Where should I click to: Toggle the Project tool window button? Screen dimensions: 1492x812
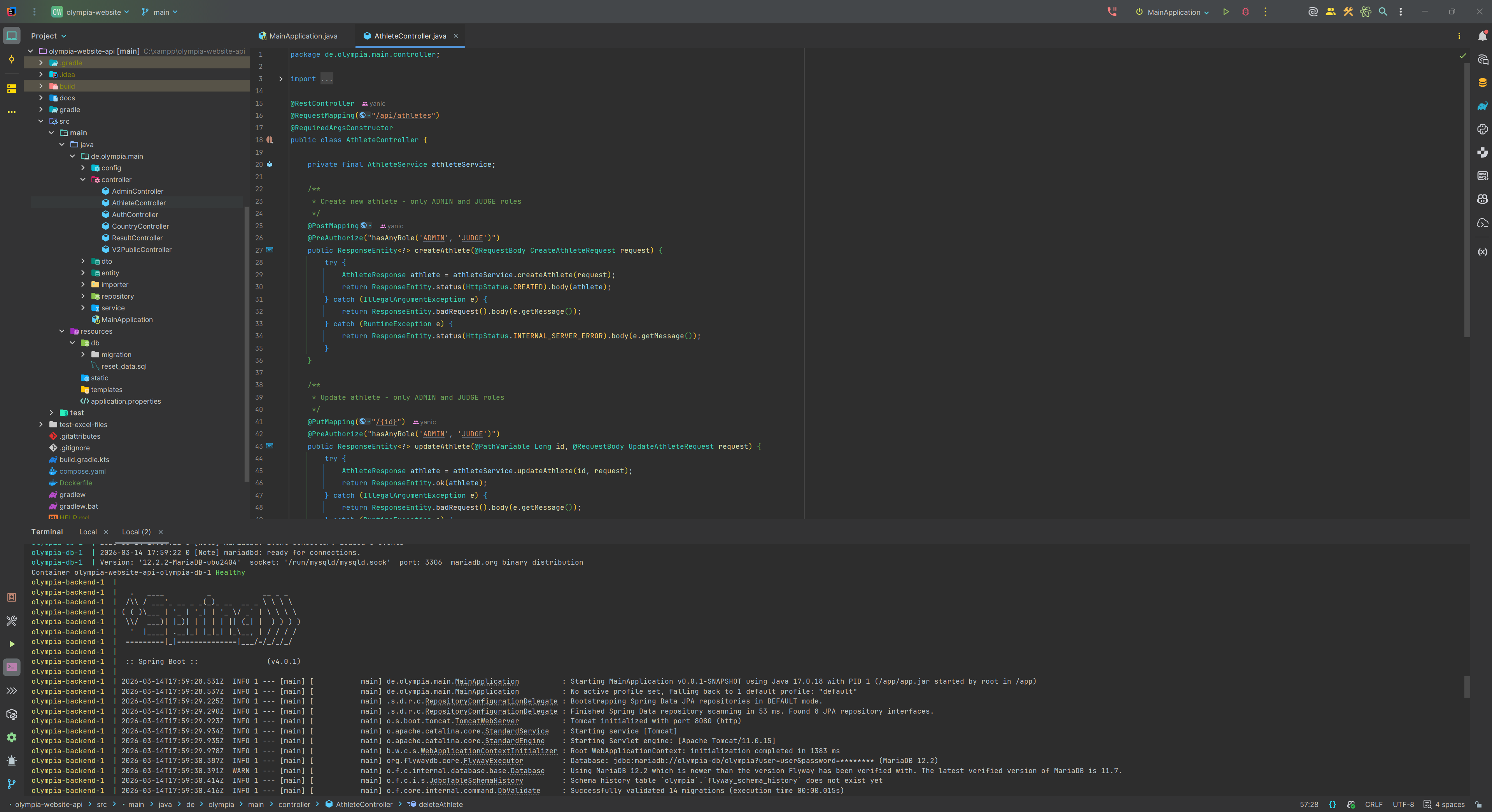tap(12, 36)
